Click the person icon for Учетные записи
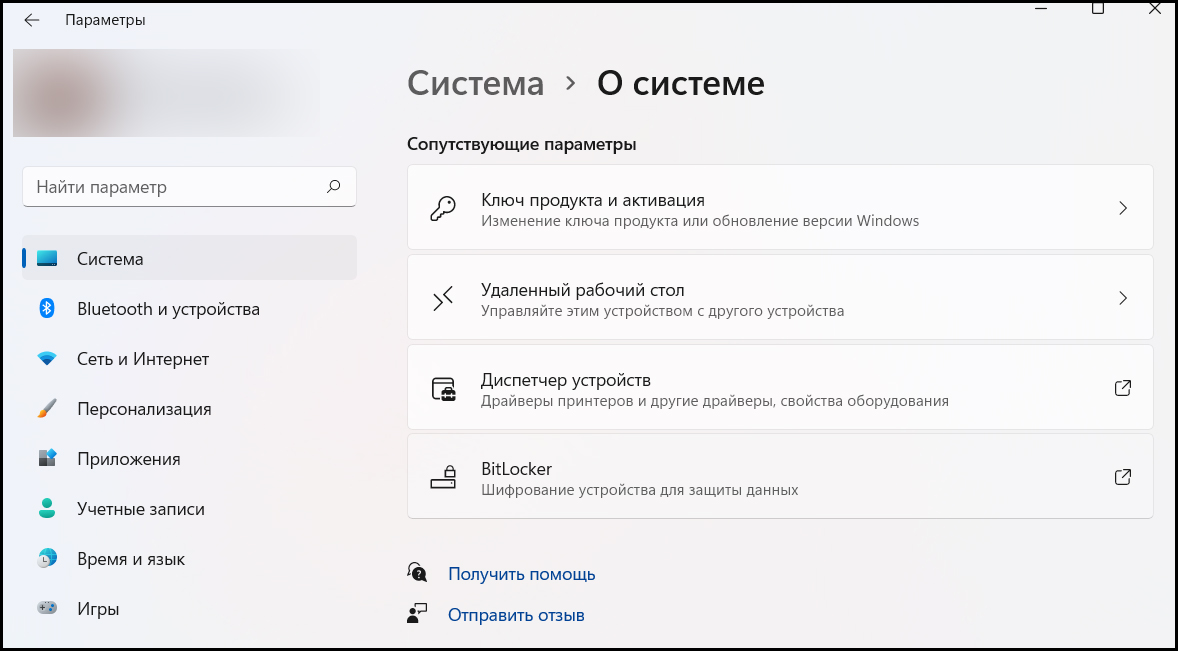Image resolution: width=1178 pixels, height=651 pixels. tap(47, 508)
